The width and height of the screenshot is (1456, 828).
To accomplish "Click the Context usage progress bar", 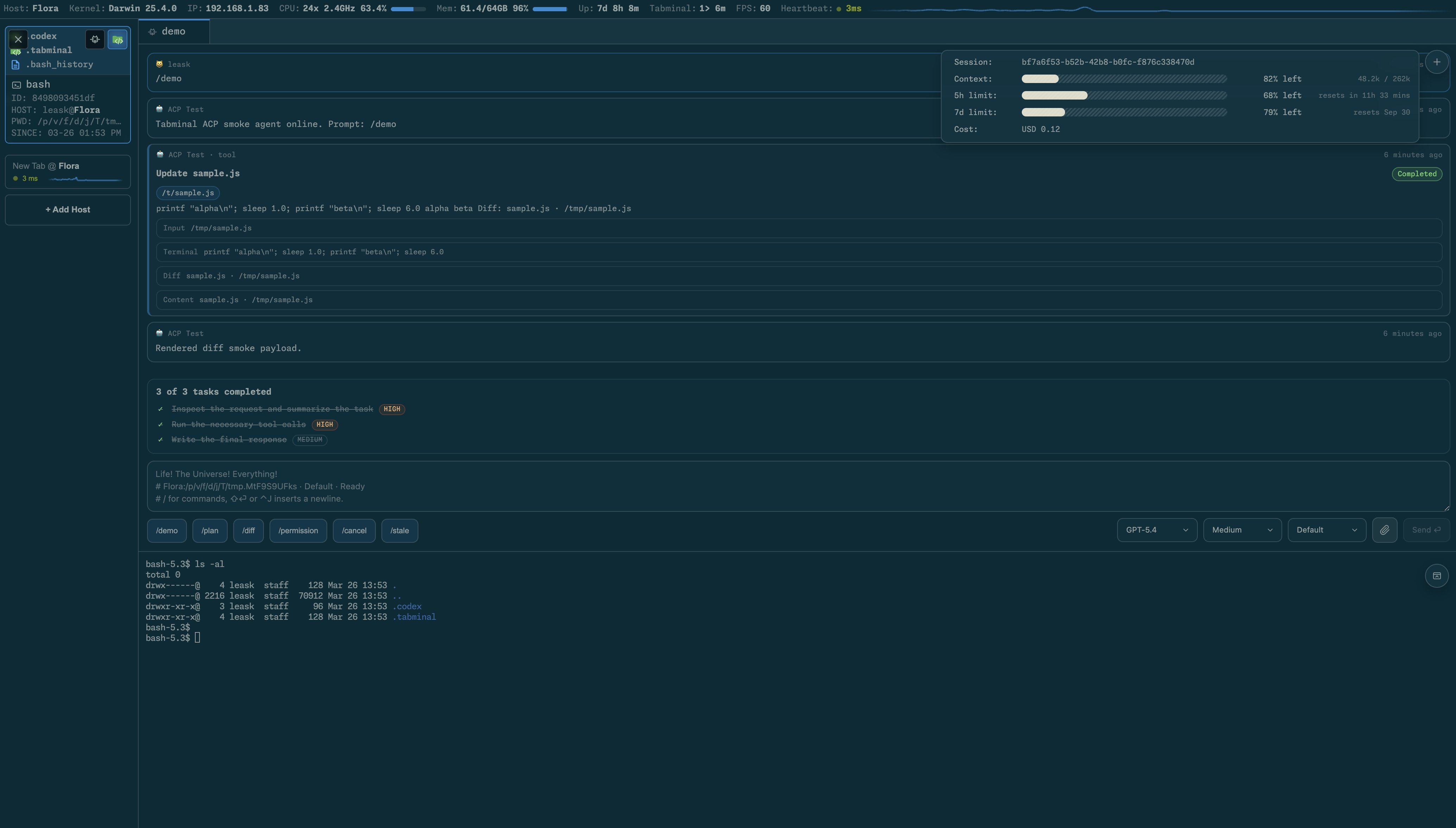I will [1124, 79].
